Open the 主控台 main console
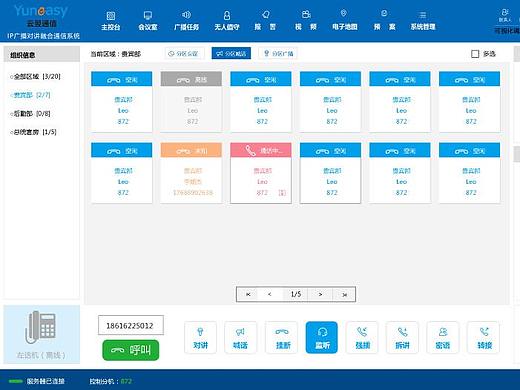This screenshot has width=520, height=390. pos(111,21)
